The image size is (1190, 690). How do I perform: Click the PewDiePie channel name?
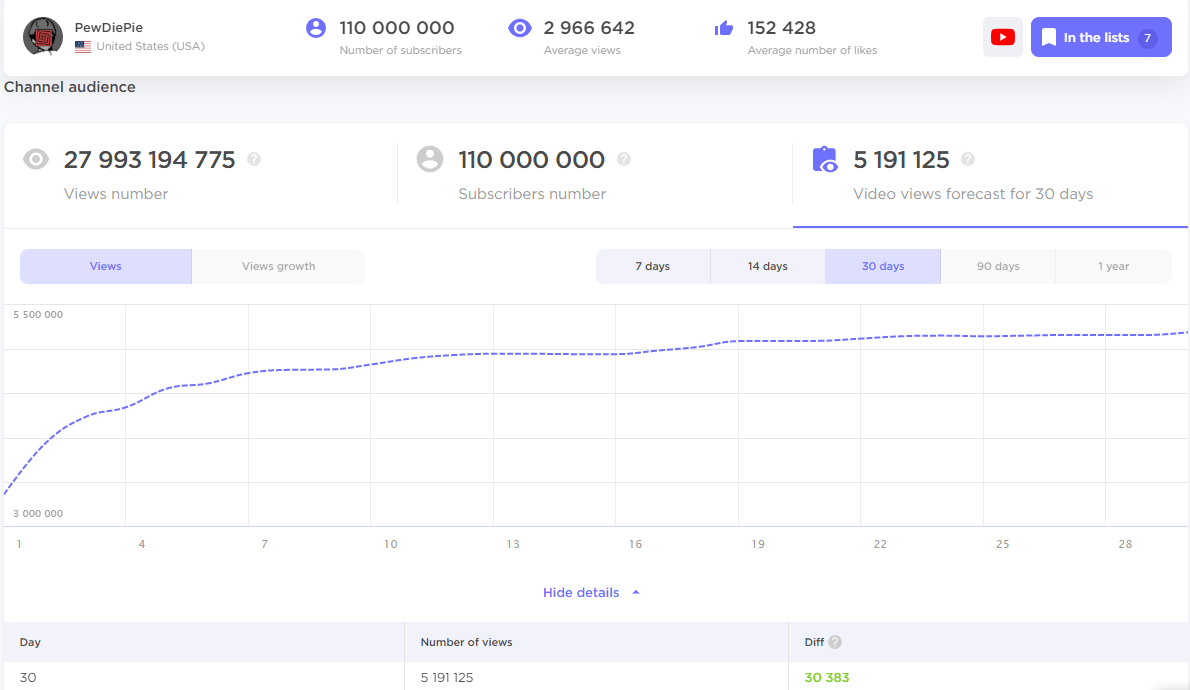(109, 27)
